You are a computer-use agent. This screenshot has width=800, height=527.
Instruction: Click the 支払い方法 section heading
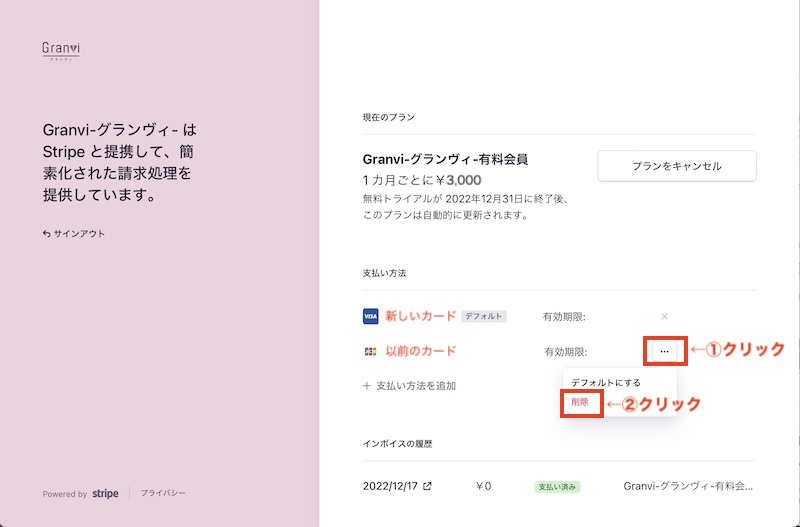point(385,273)
